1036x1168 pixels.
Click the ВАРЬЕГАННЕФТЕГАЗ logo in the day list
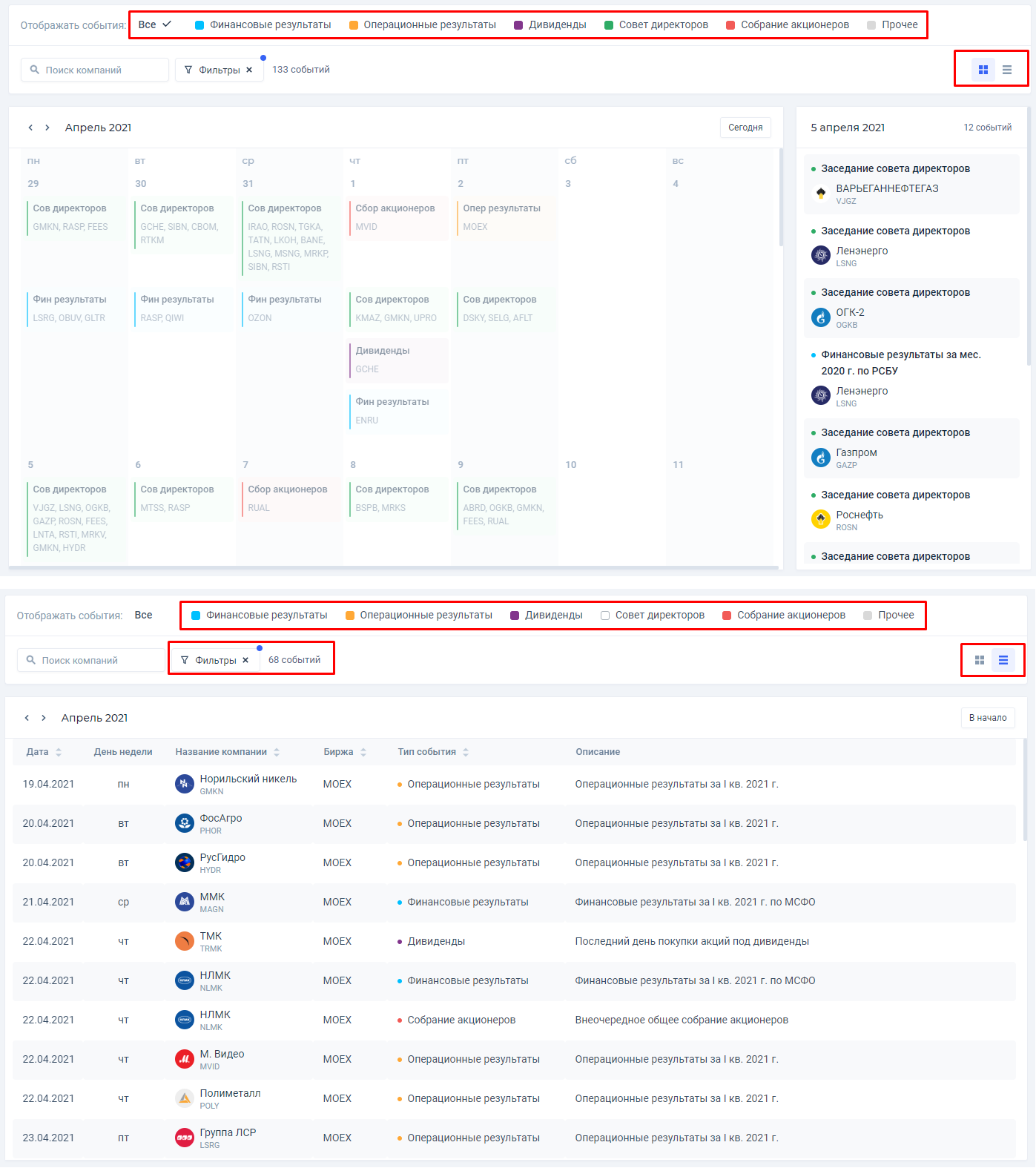[x=821, y=194]
